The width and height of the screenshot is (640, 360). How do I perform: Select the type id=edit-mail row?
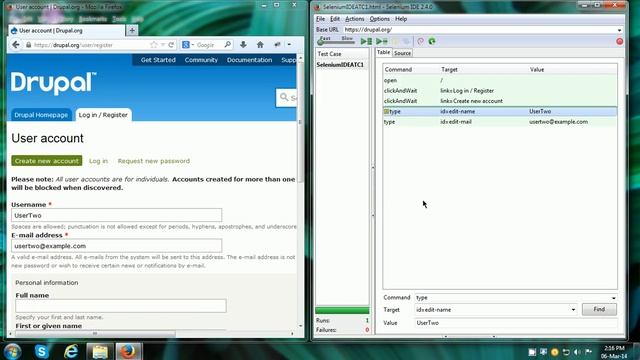[x=500, y=122]
